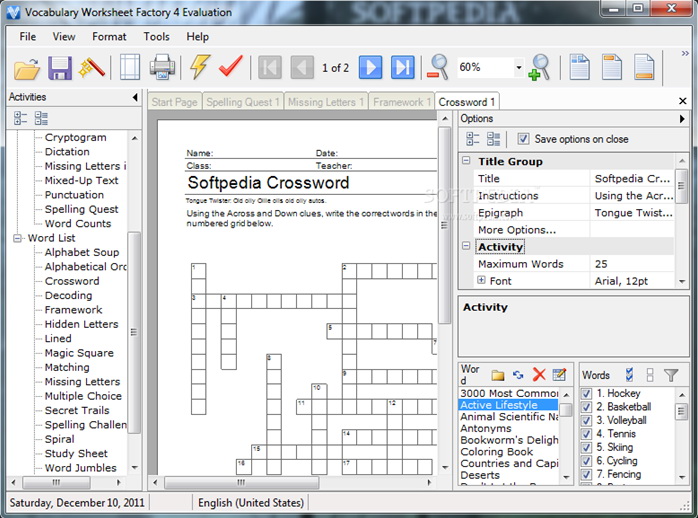The image size is (698, 518).
Task: Expand all nodes in the Activities panel
Action: (x=20, y=118)
